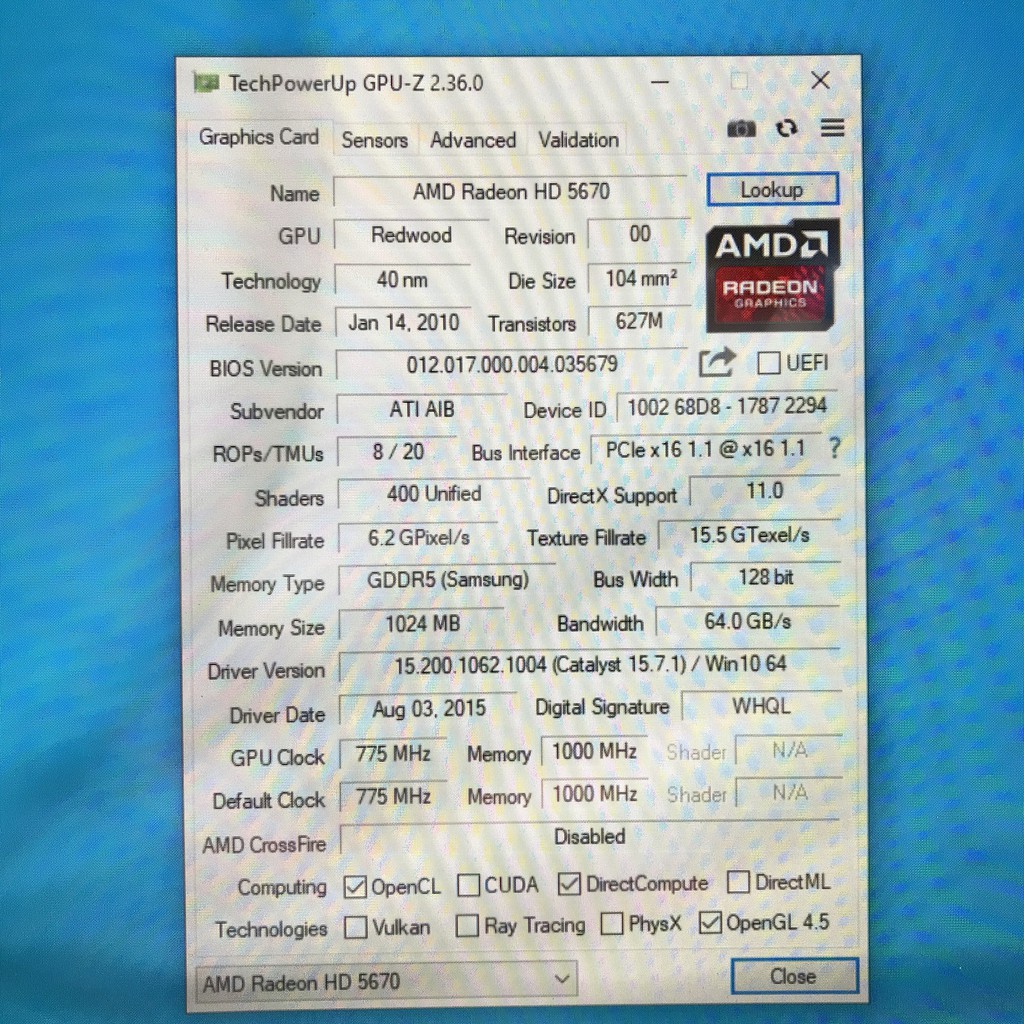The height and width of the screenshot is (1024, 1024).
Task: Click the bus interface question mark
Action: point(834,448)
